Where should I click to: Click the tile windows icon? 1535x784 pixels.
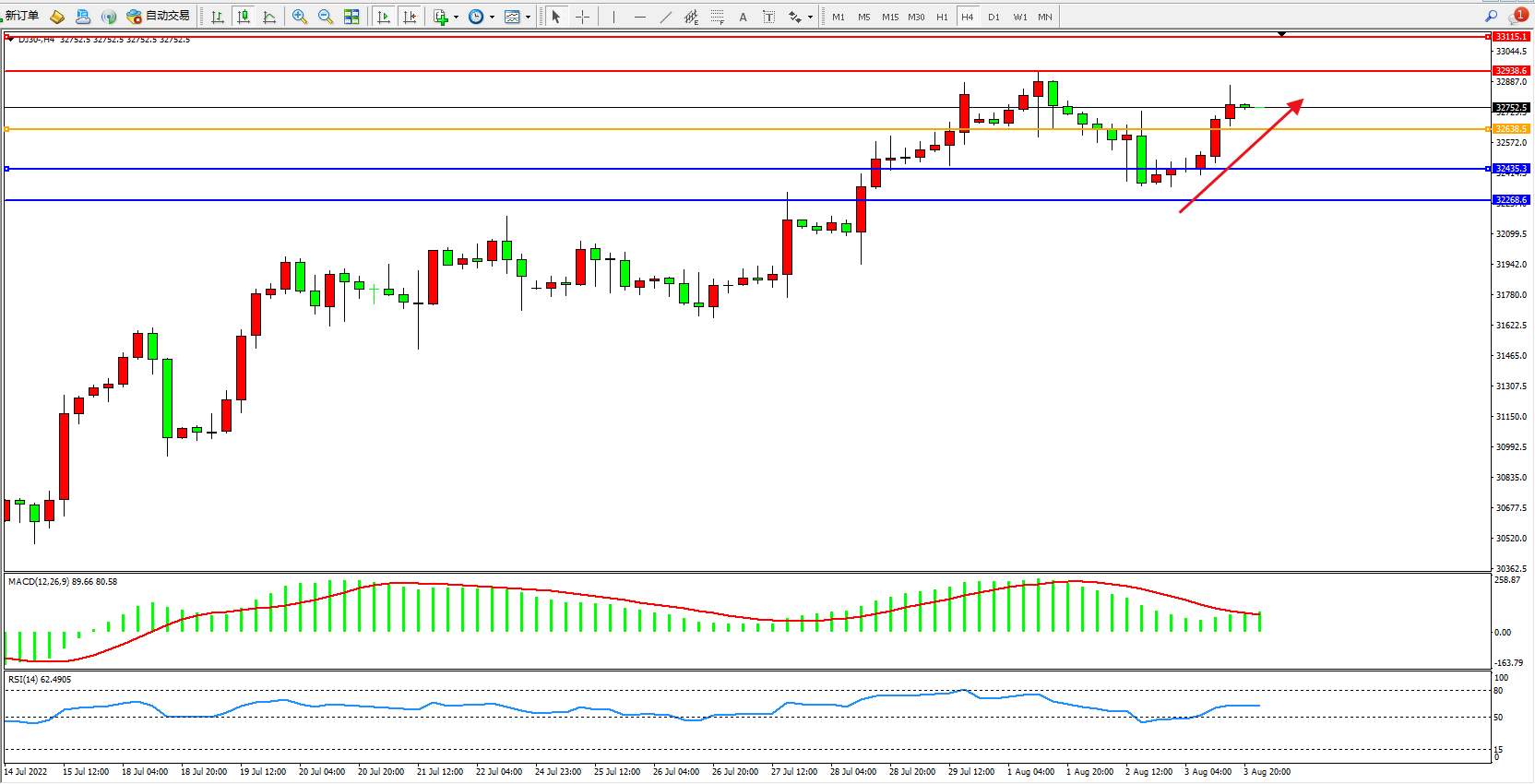351,17
